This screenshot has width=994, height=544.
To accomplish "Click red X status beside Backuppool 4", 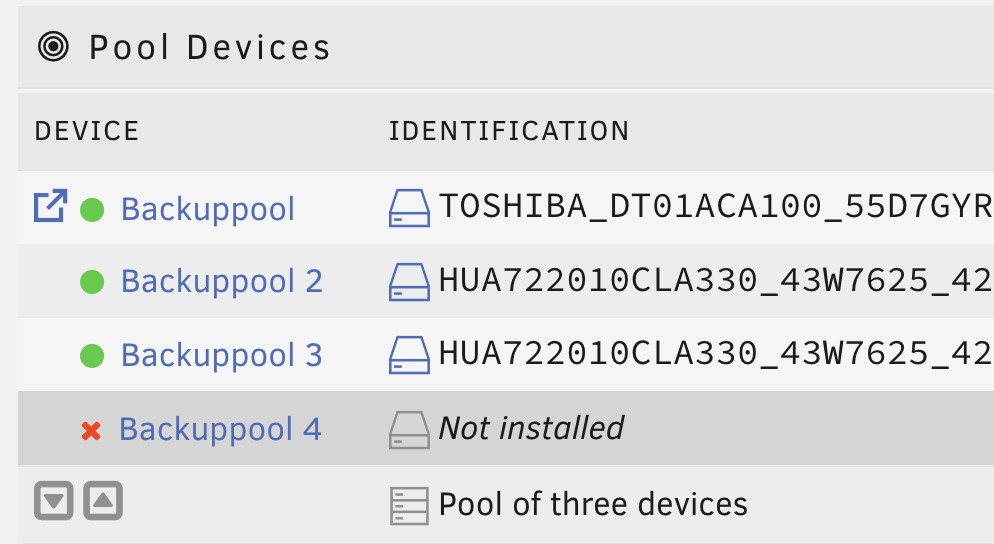I will point(91,431).
